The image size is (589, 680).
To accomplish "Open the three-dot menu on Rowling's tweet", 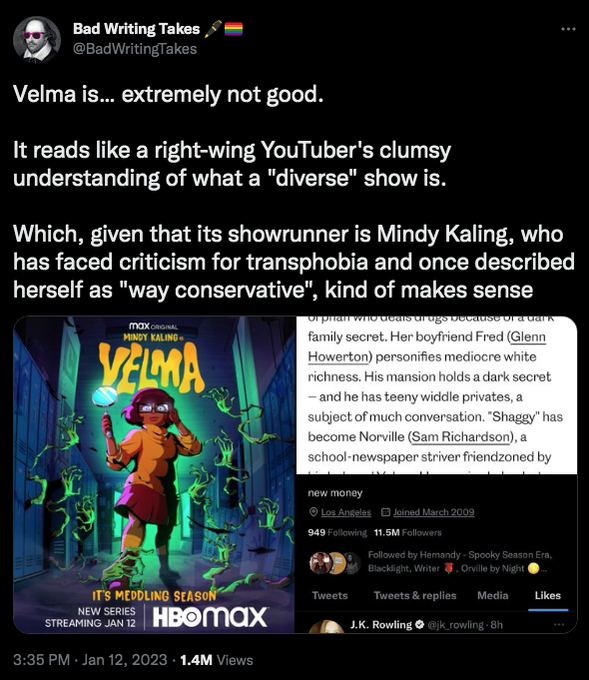I will click(x=559, y=624).
